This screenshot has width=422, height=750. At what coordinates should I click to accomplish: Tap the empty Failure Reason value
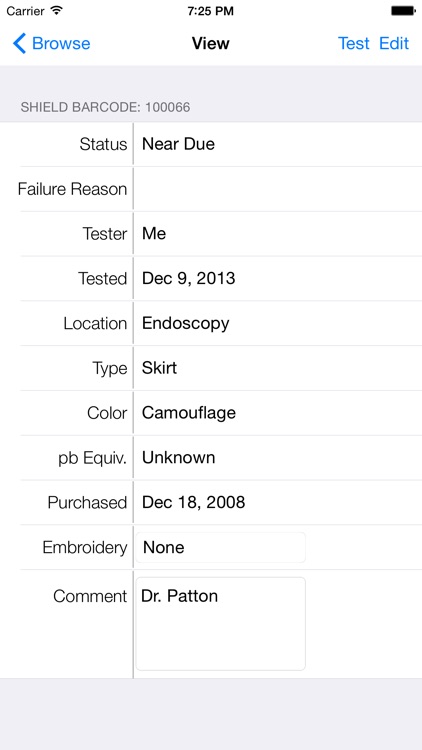(278, 189)
